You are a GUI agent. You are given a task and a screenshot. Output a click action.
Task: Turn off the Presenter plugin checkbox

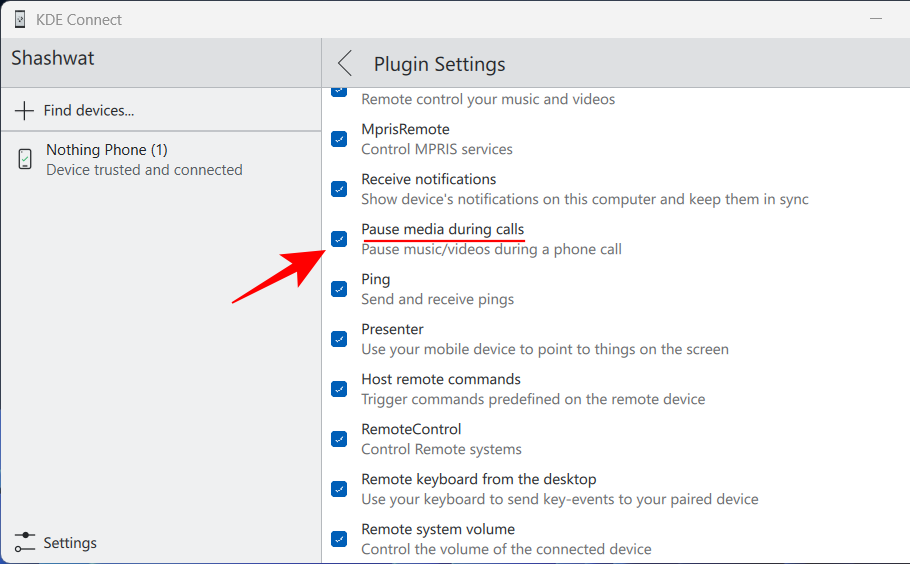point(339,339)
